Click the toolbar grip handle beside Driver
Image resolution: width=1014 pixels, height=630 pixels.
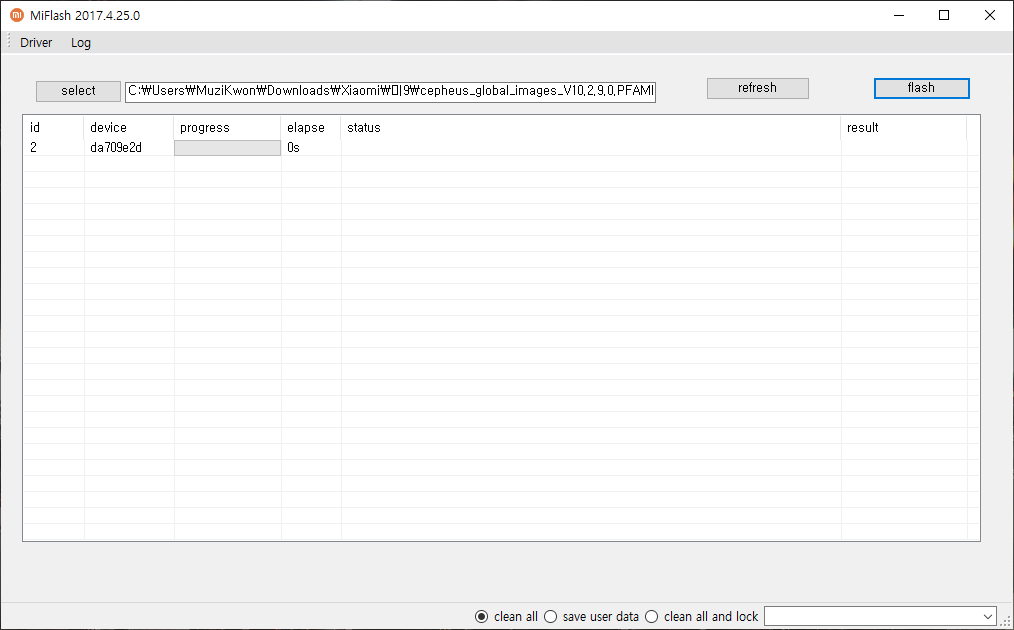click(x=8, y=42)
